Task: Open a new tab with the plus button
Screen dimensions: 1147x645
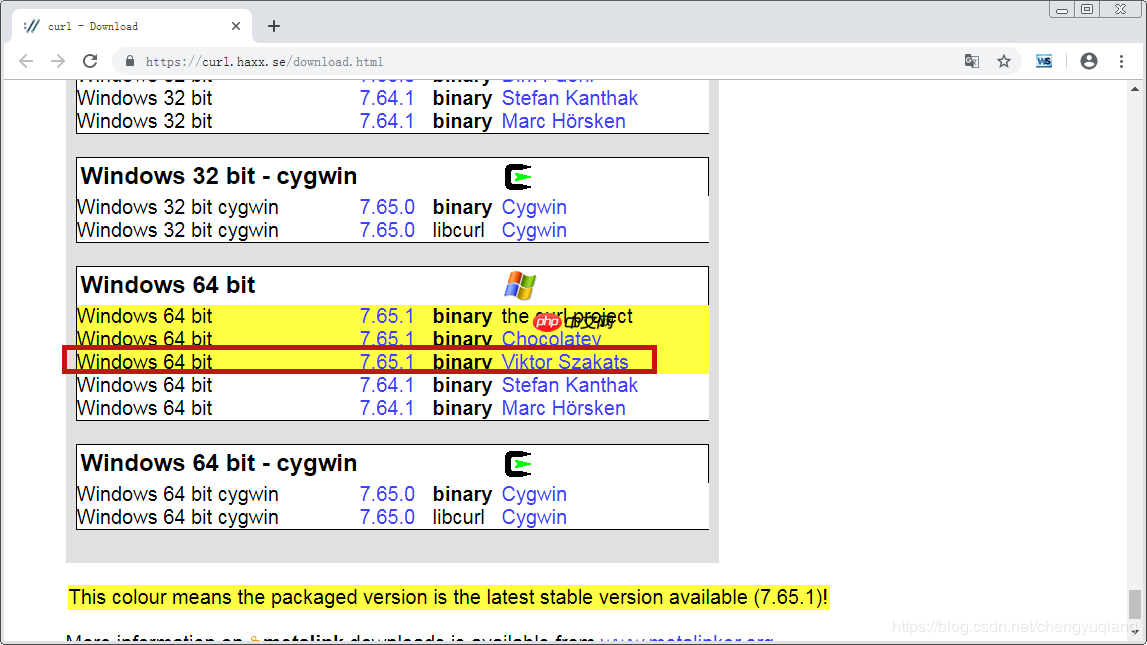Action: pyautogui.click(x=273, y=26)
